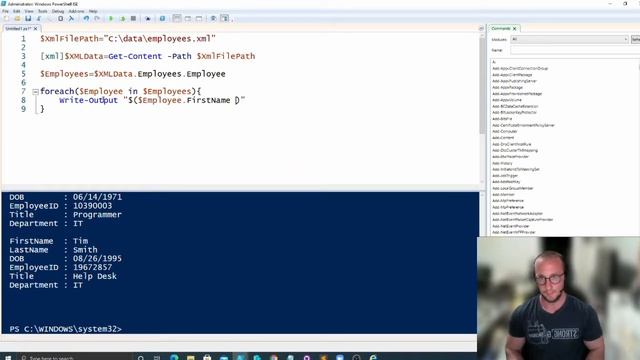The image size is (640, 360).
Task: Select Add-JobTrigger in the commands list
Action: point(505,176)
